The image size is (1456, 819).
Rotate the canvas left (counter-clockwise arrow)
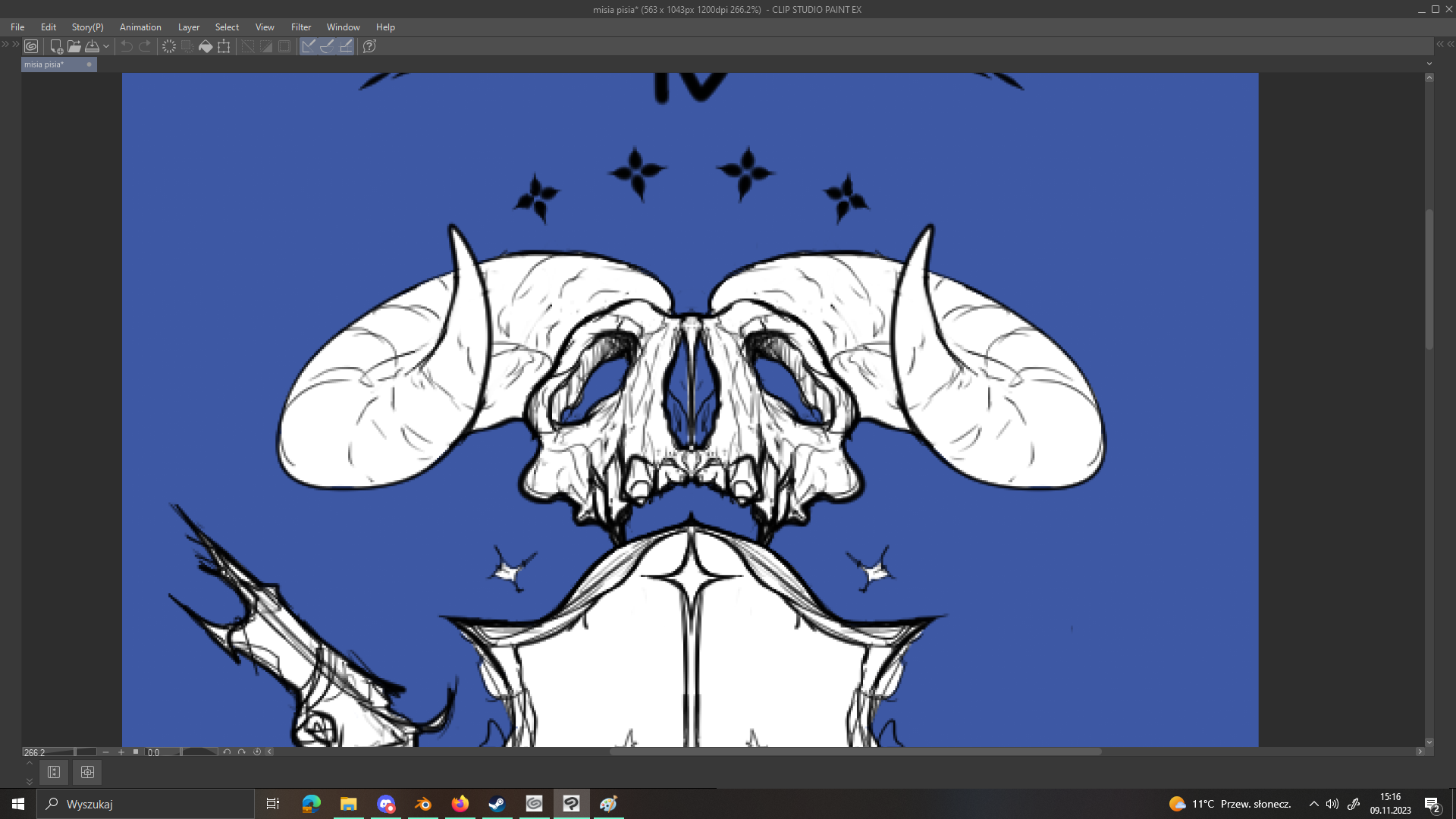coord(227,752)
